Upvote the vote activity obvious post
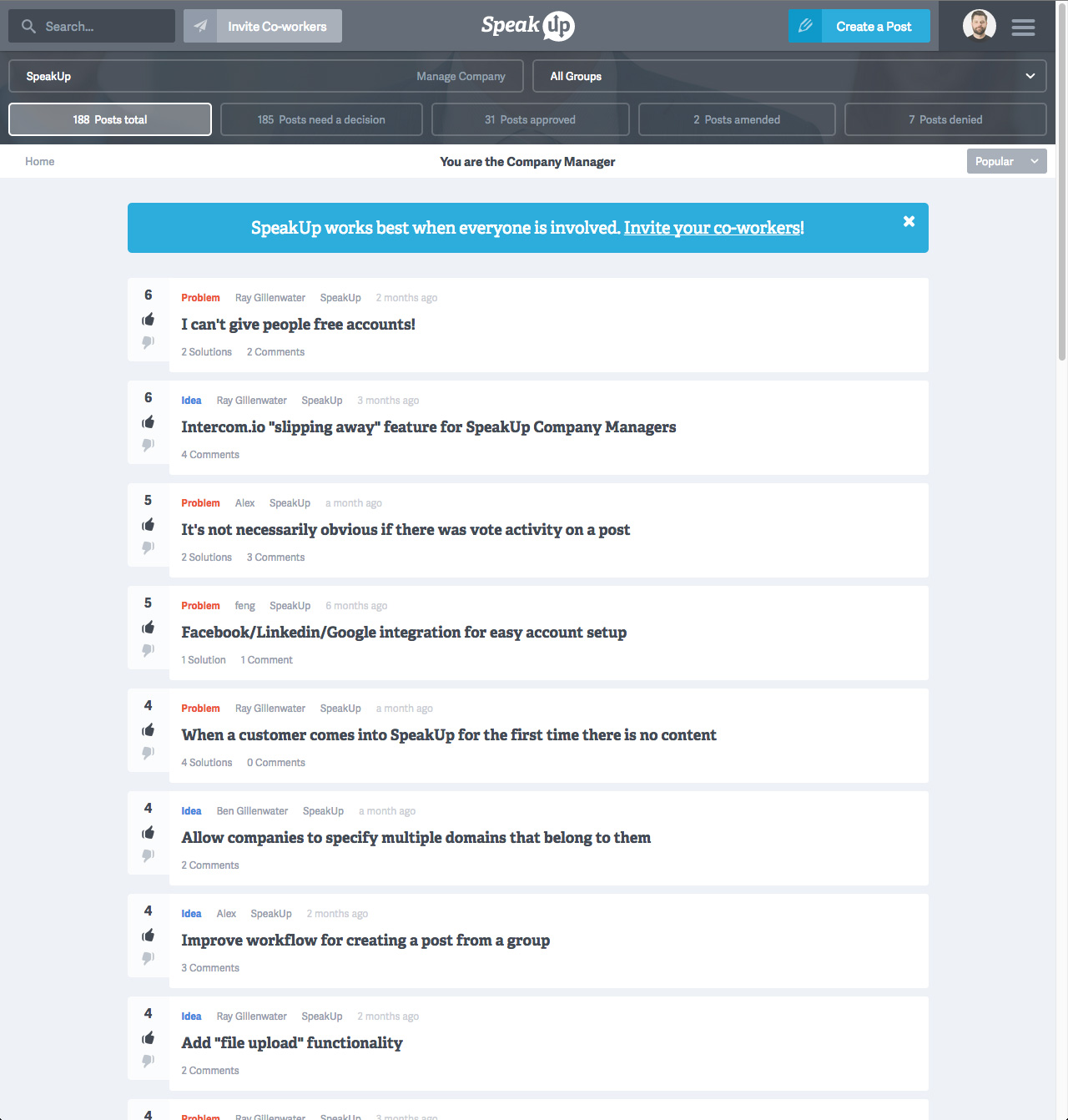The image size is (1068, 1120). point(149,525)
